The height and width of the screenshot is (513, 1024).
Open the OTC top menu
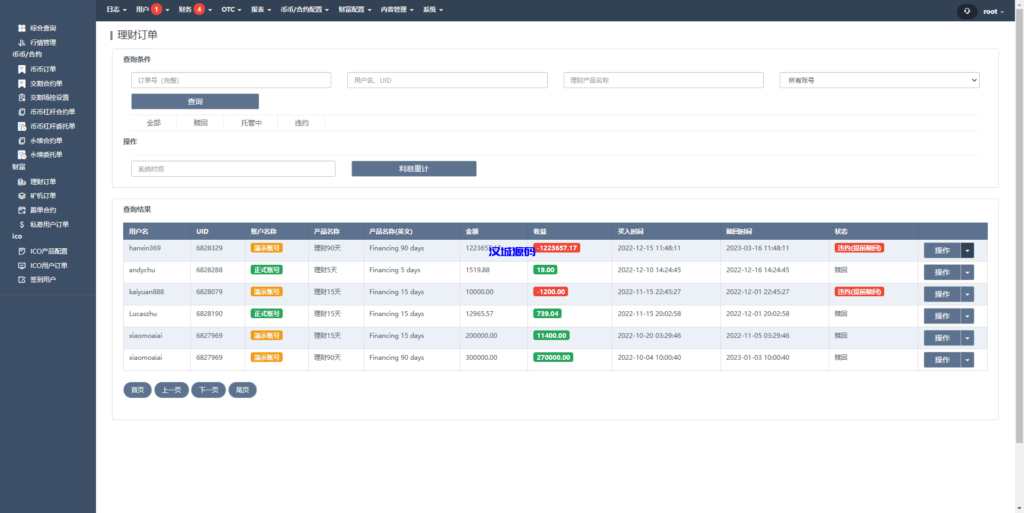click(232, 9)
